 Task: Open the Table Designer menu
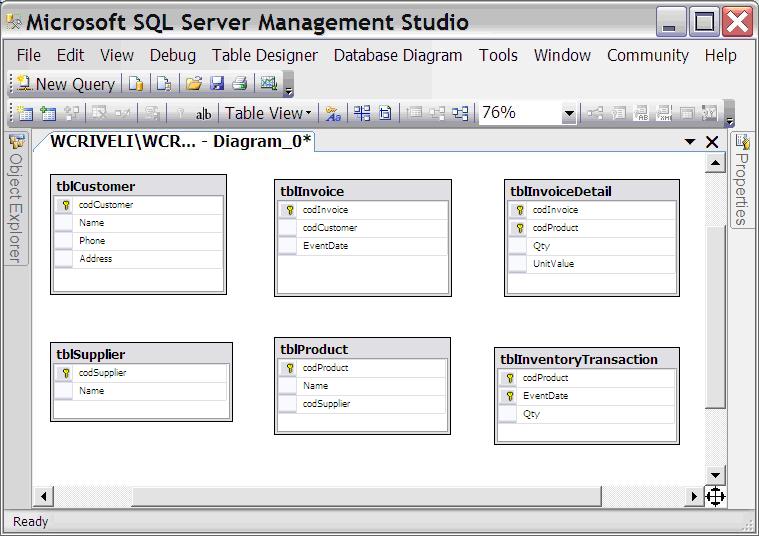coord(265,55)
